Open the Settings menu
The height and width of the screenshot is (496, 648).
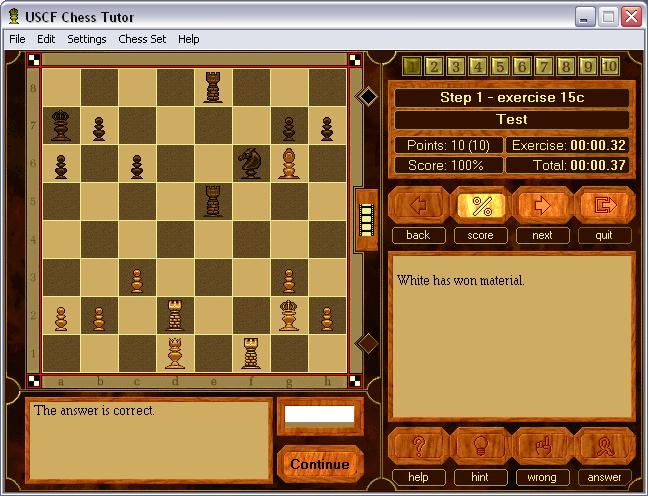tap(87, 39)
